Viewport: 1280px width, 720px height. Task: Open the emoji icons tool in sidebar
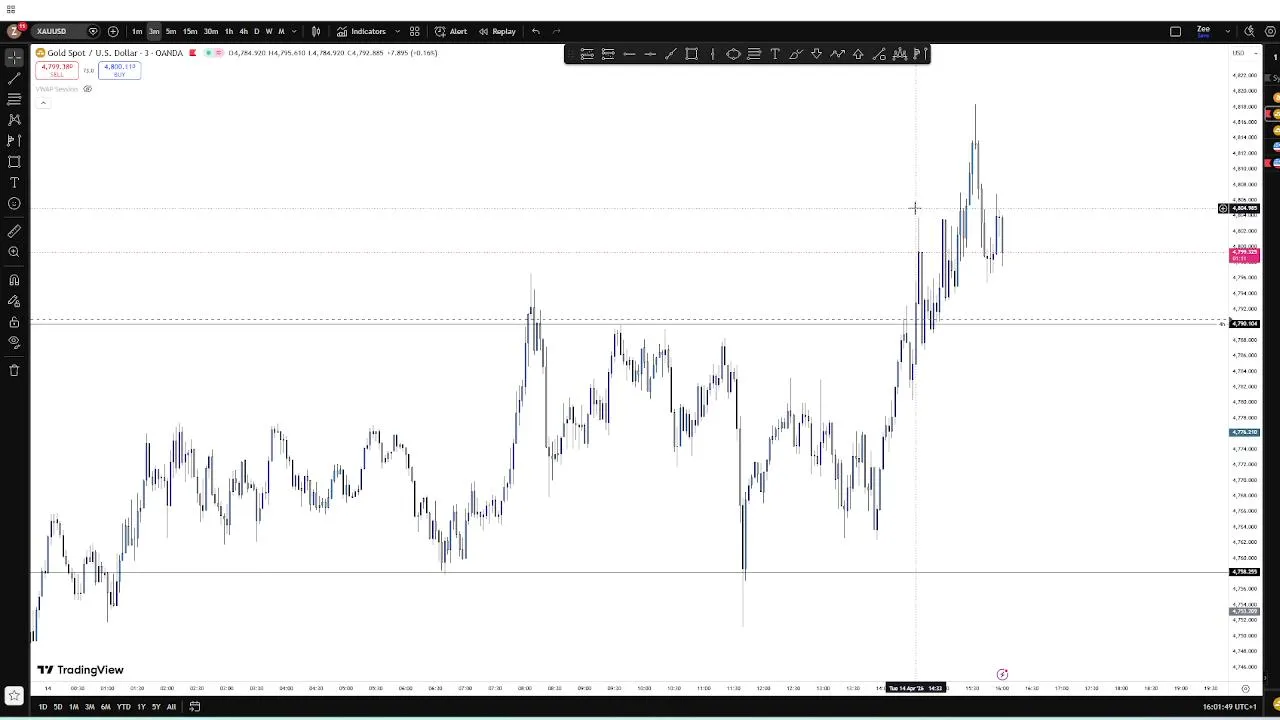[x=14, y=204]
